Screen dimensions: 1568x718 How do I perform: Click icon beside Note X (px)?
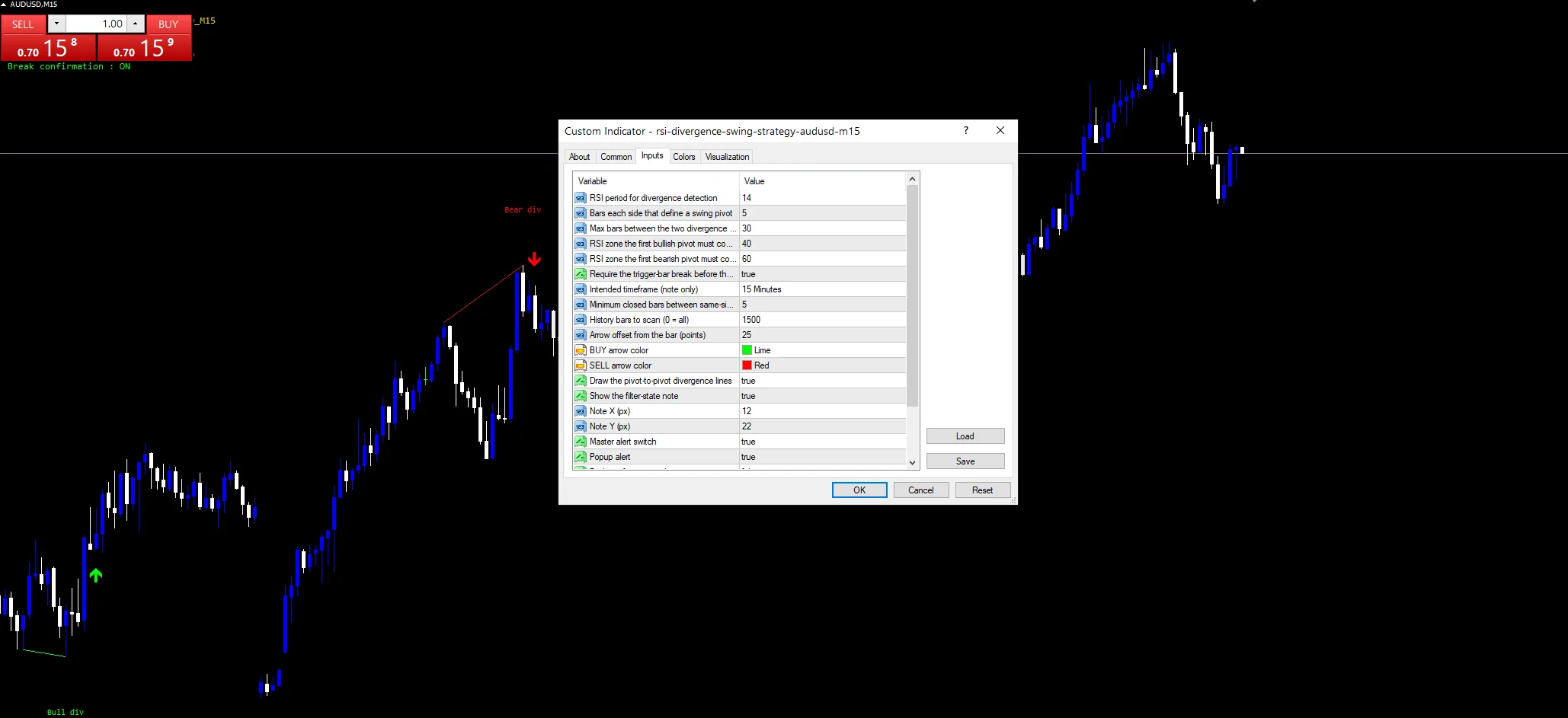581,411
